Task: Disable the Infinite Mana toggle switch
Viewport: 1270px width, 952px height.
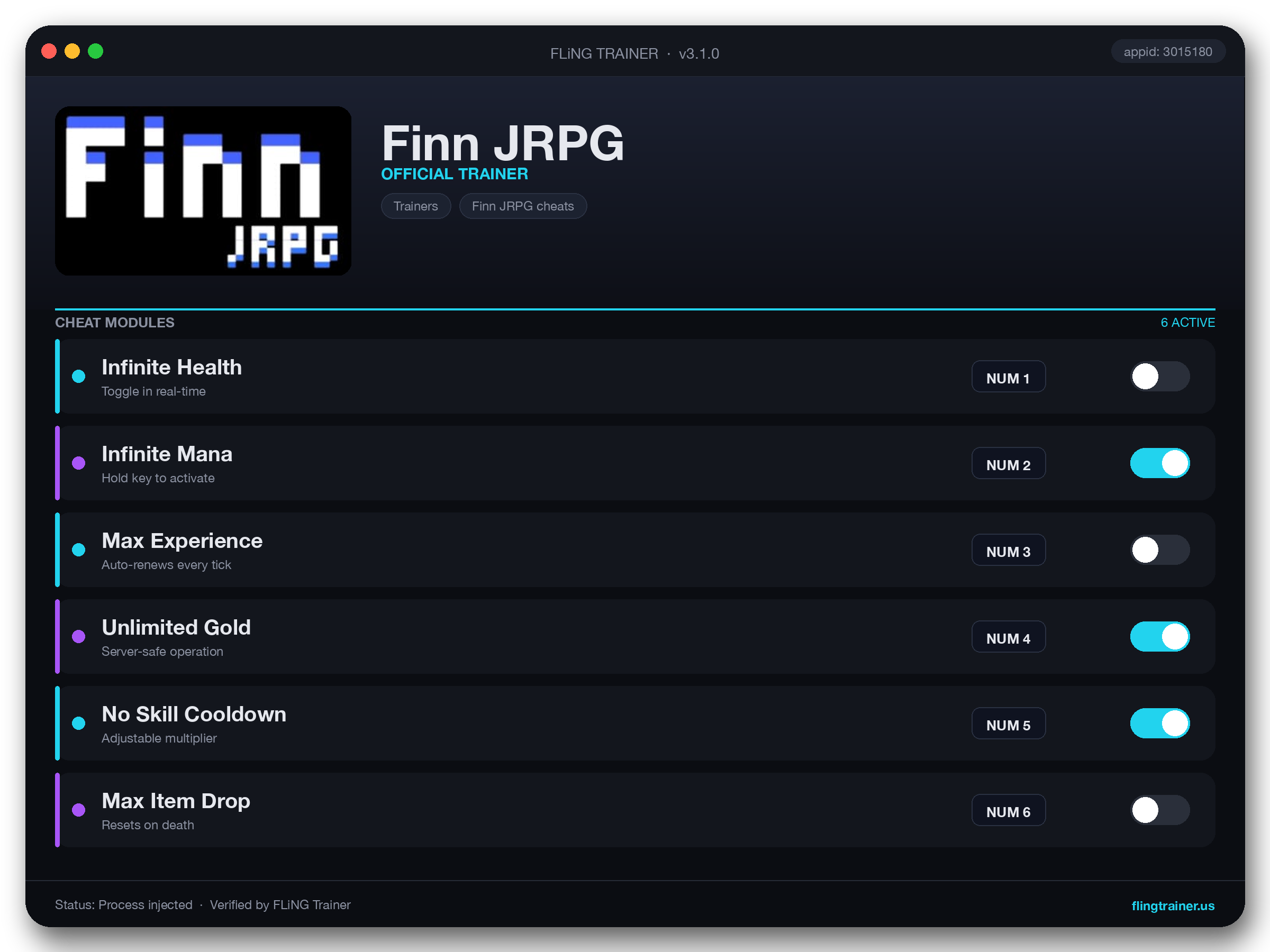Action: pos(1160,463)
